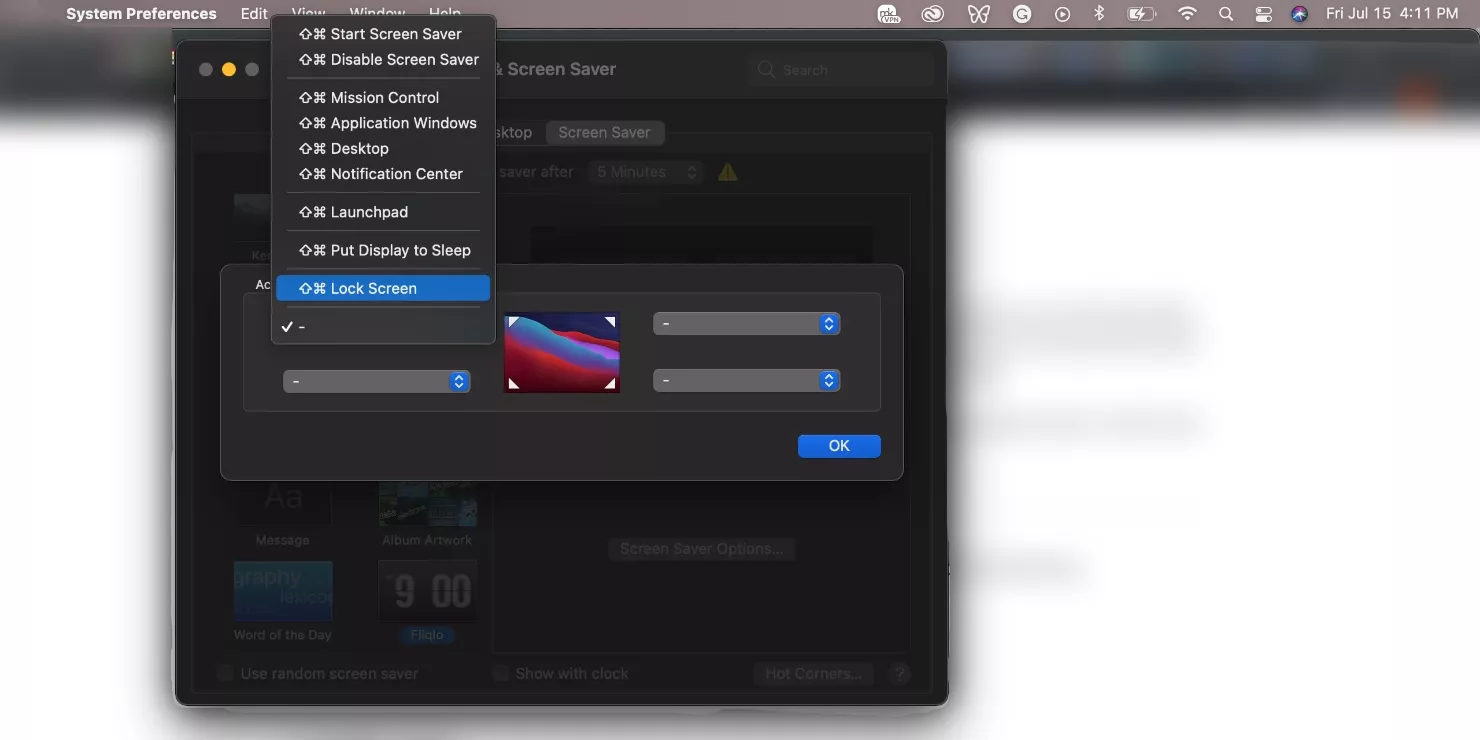Open Control Center from the menu bar
1480x740 pixels.
tap(1263, 14)
